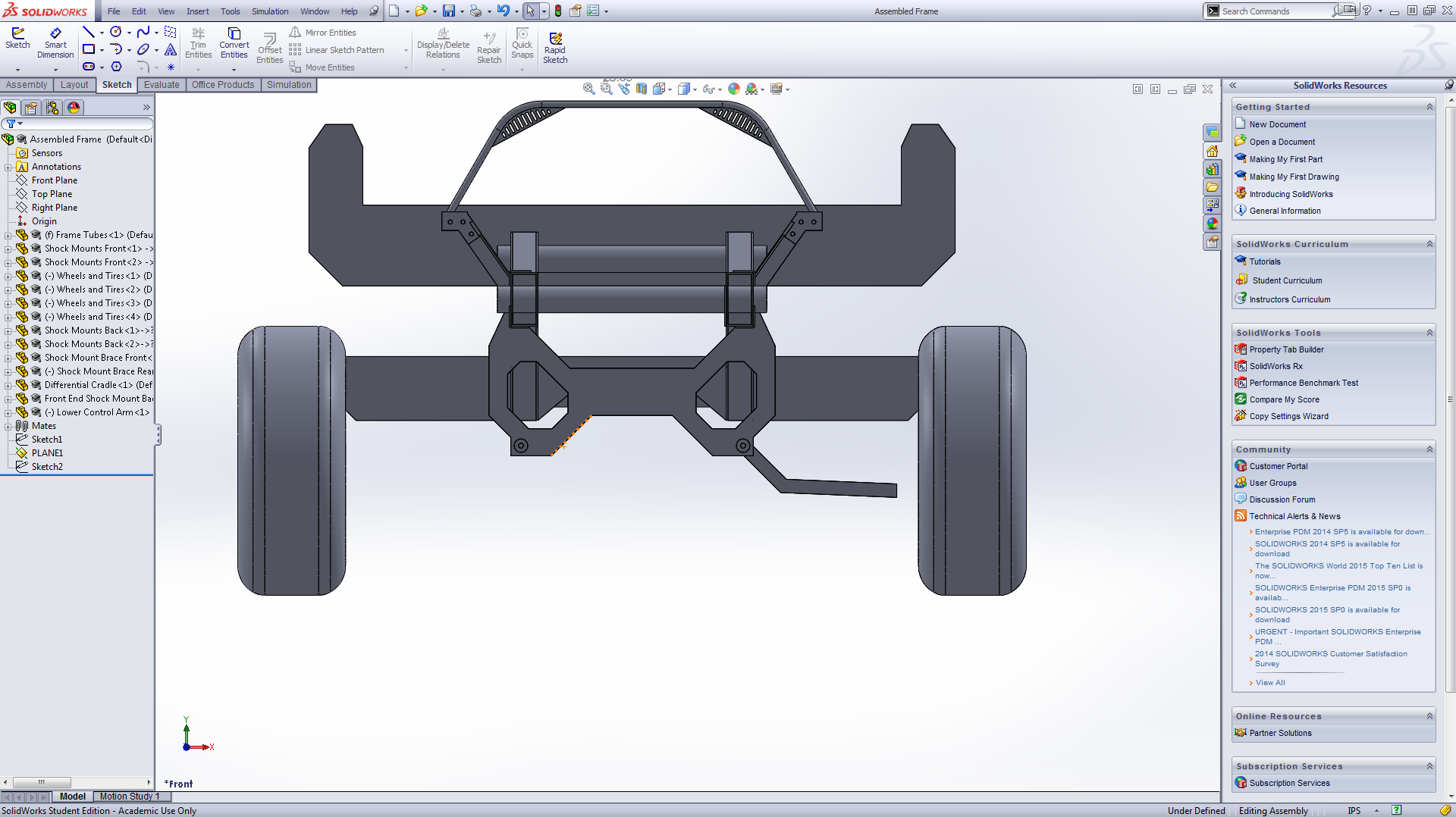This screenshot has width=1456, height=817.
Task: Open the Tutorials link
Action: click(x=1264, y=261)
